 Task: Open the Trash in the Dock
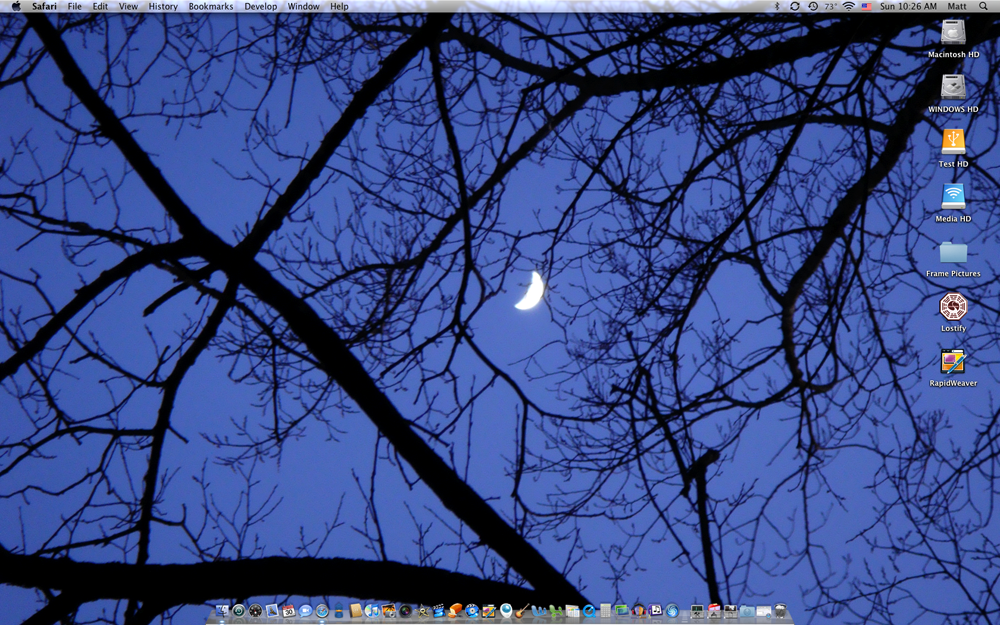click(780, 611)
